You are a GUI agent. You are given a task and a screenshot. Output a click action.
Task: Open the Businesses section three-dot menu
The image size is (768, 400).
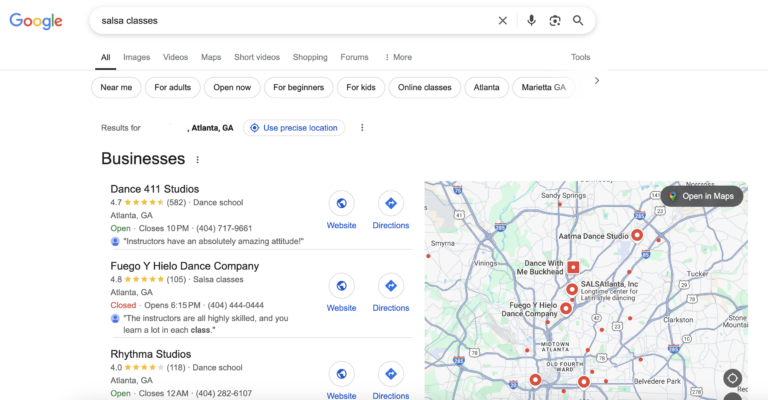tap(197, 160)
